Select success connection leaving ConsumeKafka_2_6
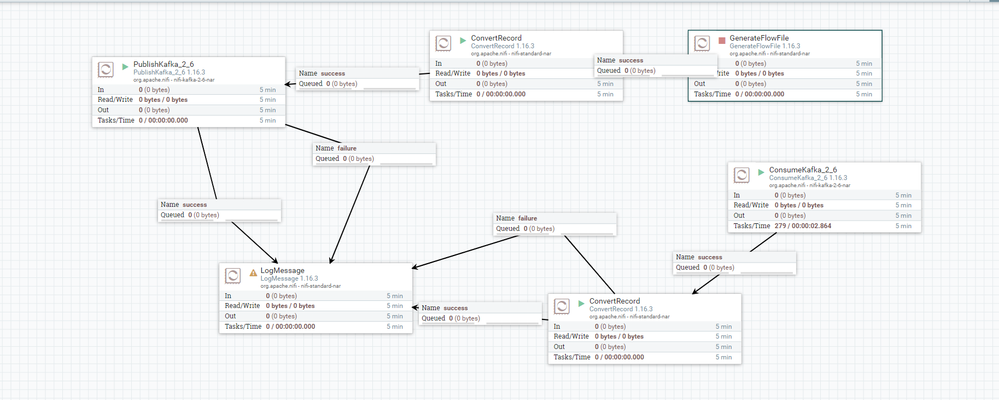Image resolution: width=999 pixels, height=400 pixels. 735,262
